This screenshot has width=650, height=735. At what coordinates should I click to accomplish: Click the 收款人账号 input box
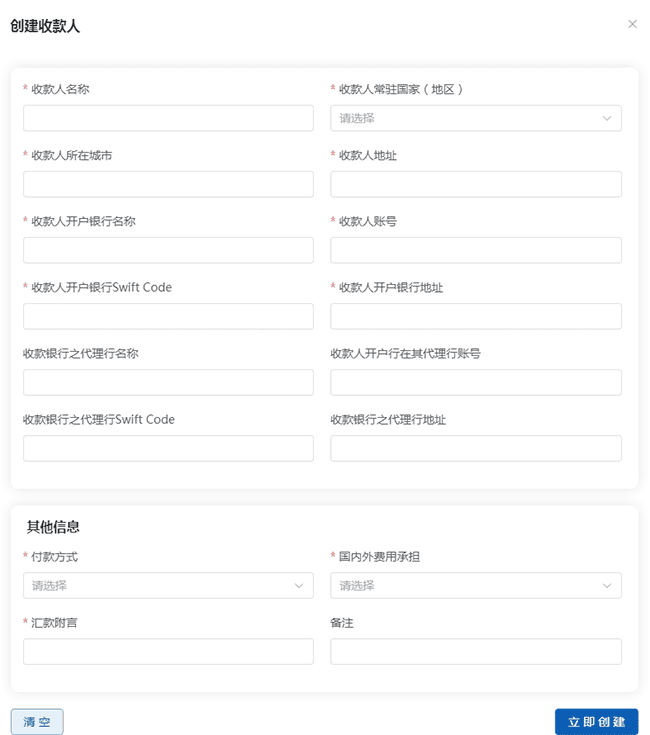pyautogui.click(x=475, y=250)
